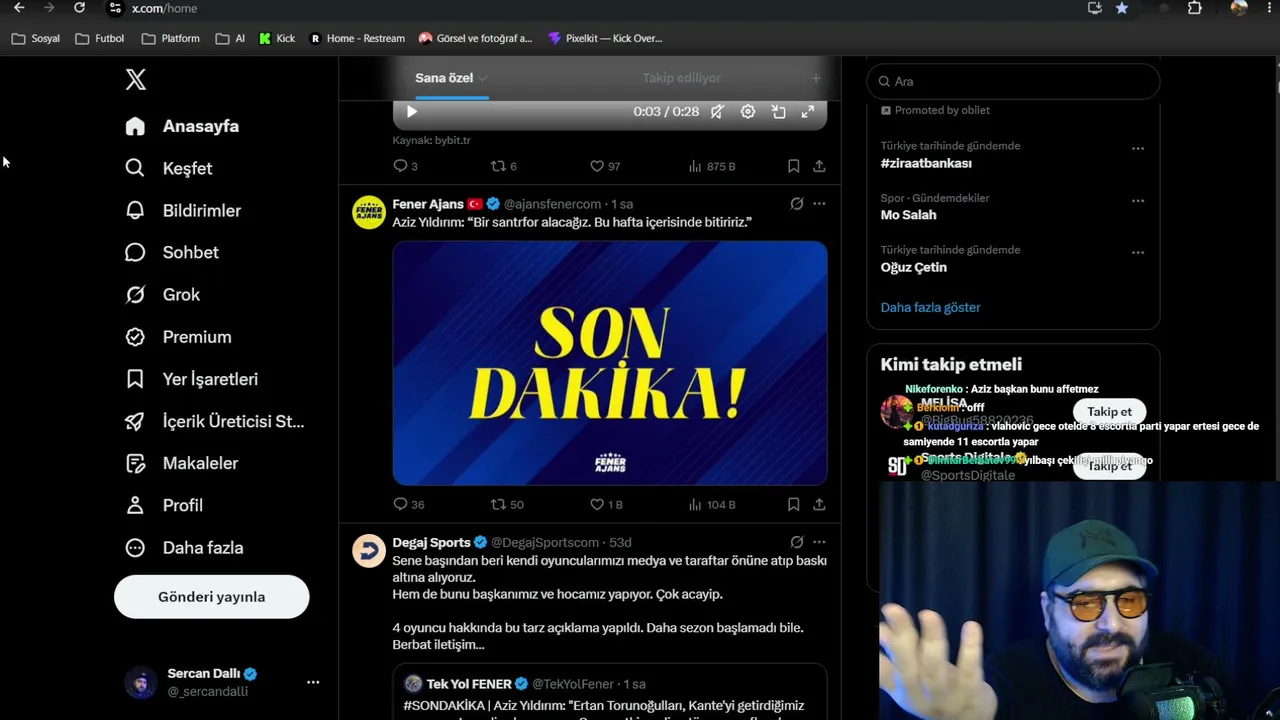
Task: Open the Kick bookmark
Action: (x=277, y=39)
